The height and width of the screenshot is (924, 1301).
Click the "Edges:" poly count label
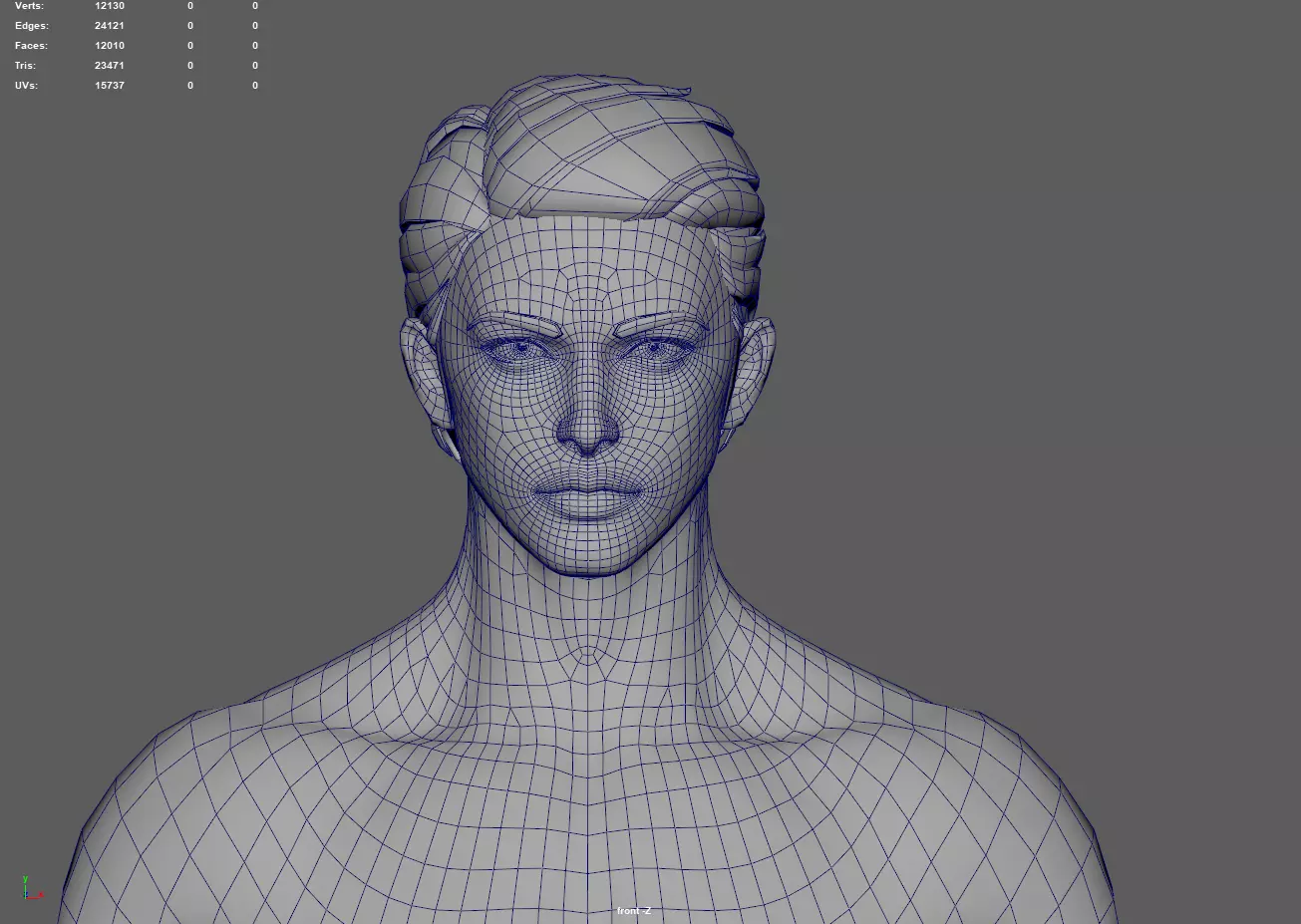tap(31, 26)
